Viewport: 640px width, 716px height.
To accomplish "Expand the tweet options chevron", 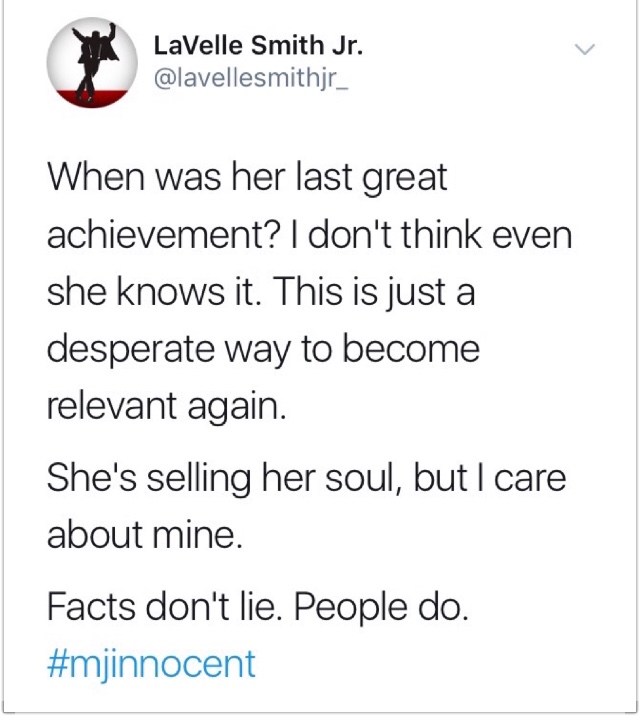I will pyautogui.click(x=585, y=48).
